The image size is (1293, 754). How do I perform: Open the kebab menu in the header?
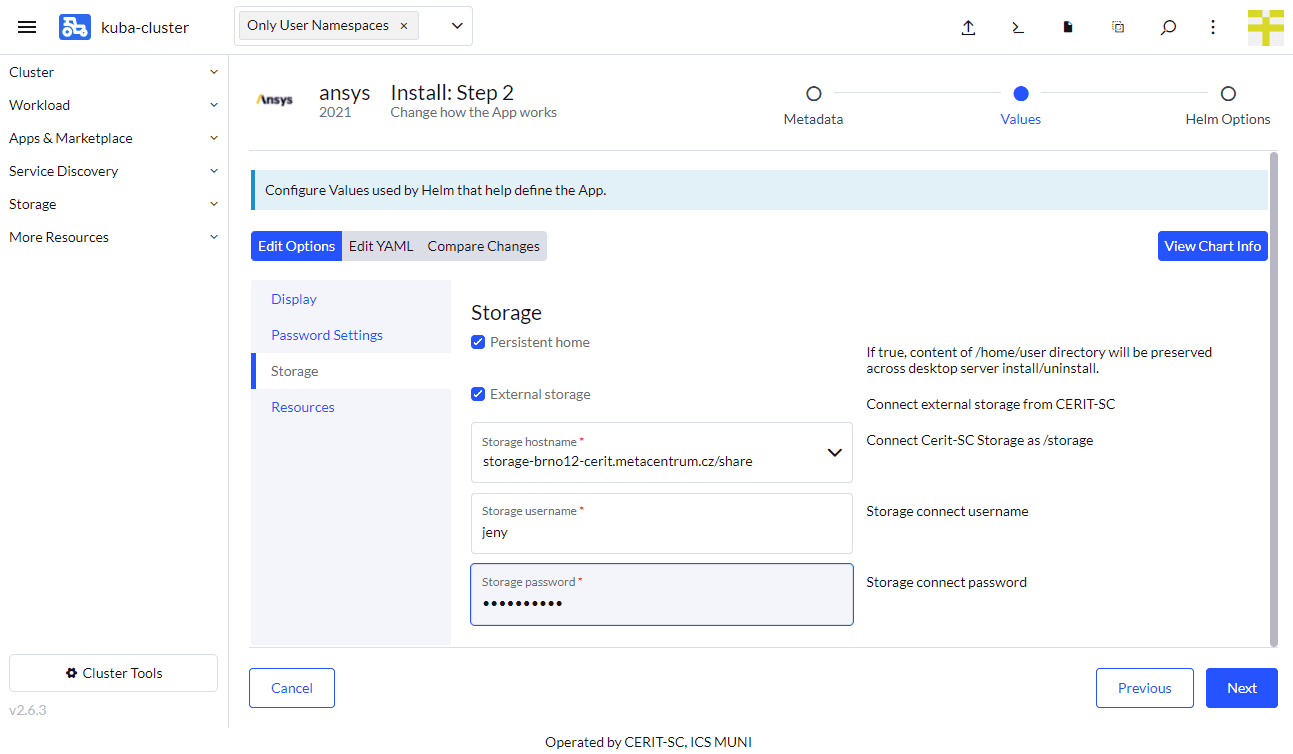pyautogui.click(x=1212, y=27)
